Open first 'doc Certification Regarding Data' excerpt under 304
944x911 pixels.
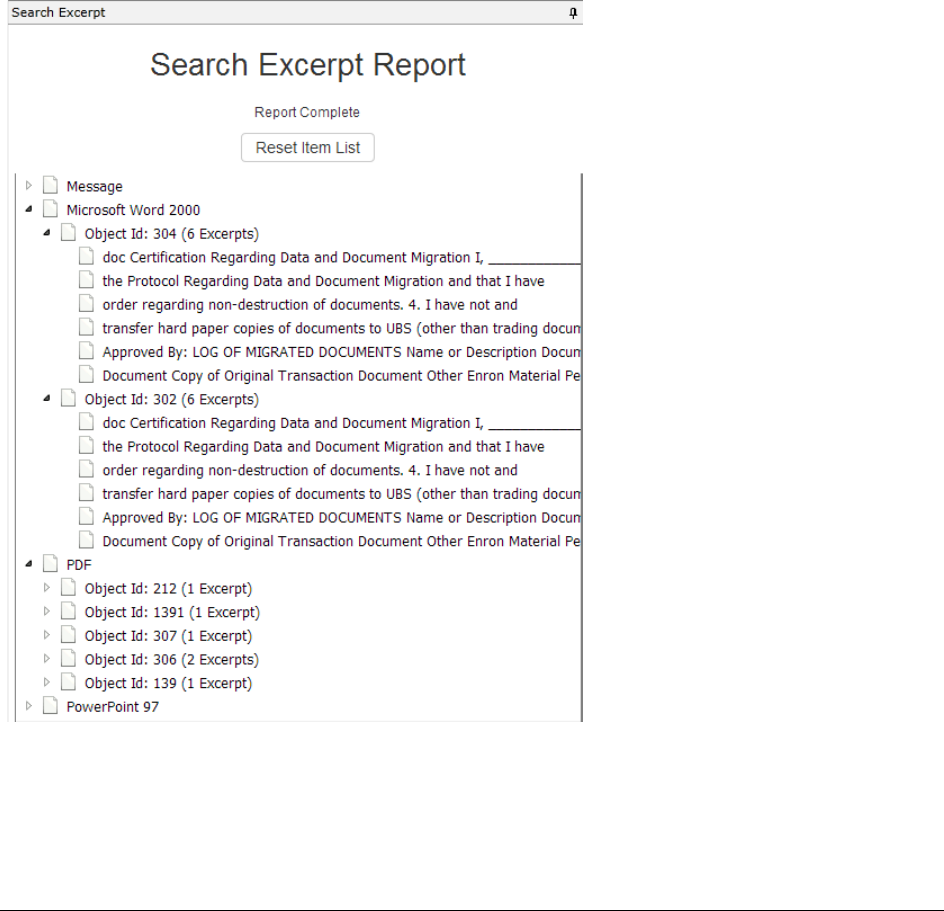(x=341, y=258)
